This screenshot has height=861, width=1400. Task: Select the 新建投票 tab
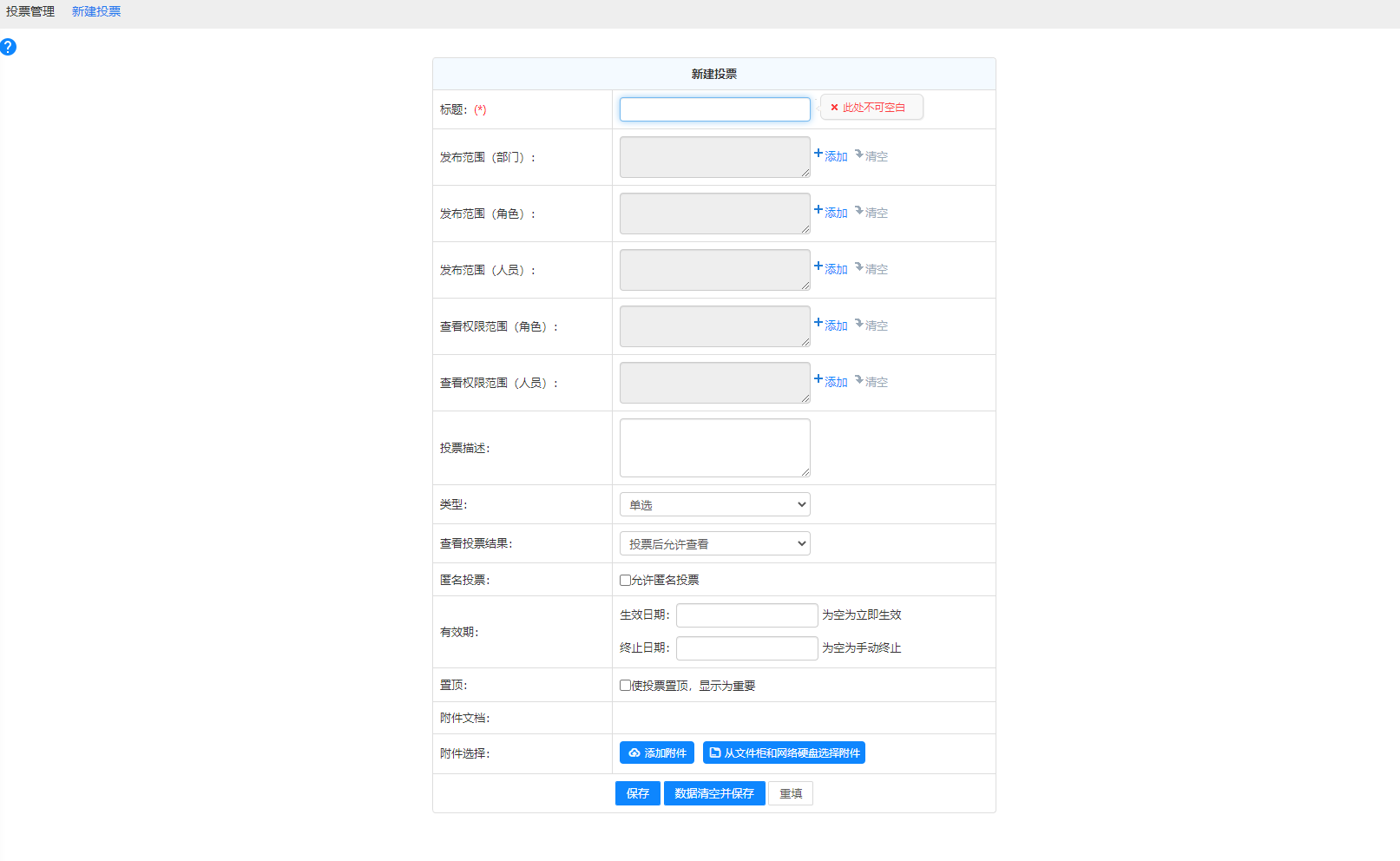pyautogui.click(x=96, y=12)
